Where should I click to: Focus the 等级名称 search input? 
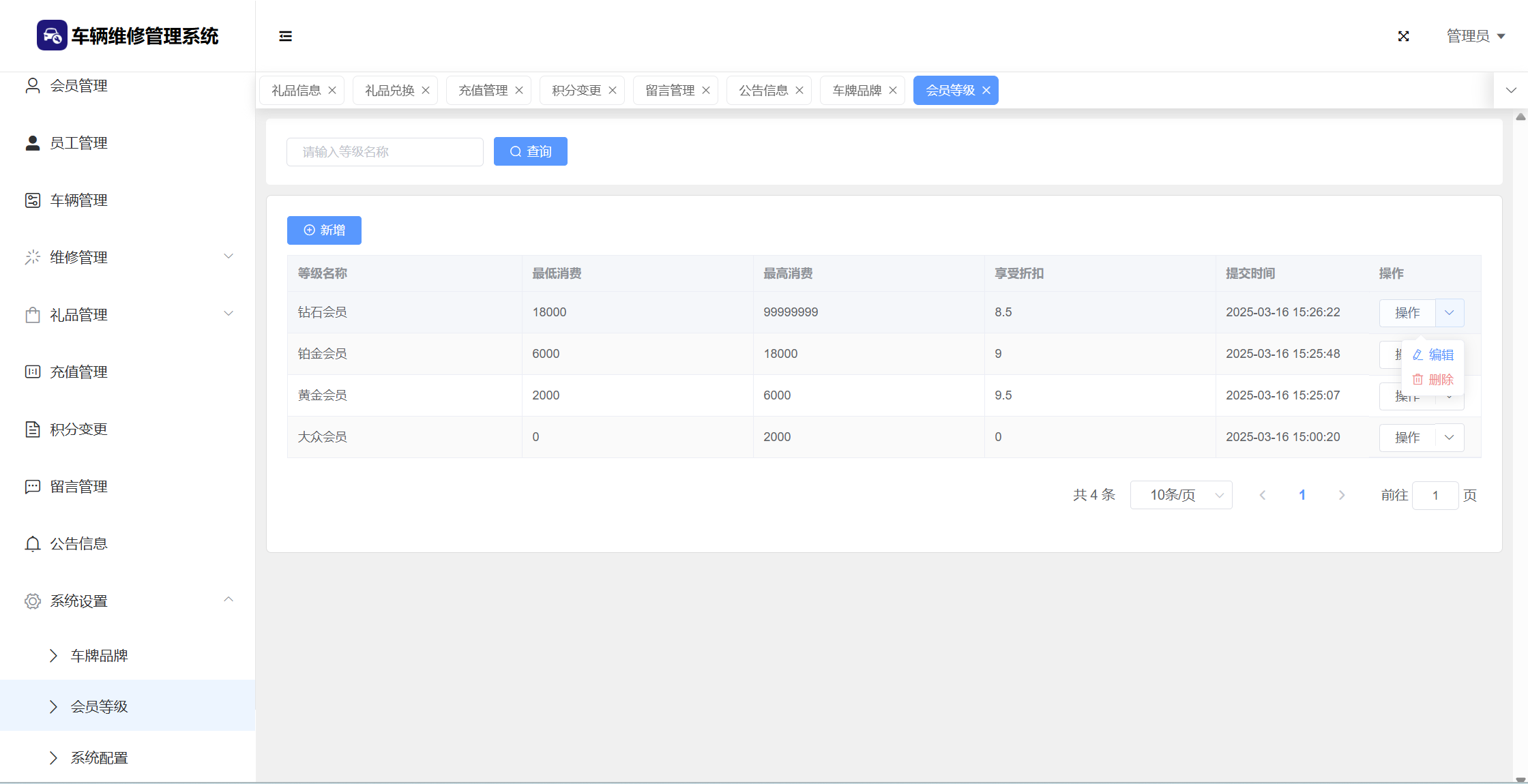[x=385, y=152]
